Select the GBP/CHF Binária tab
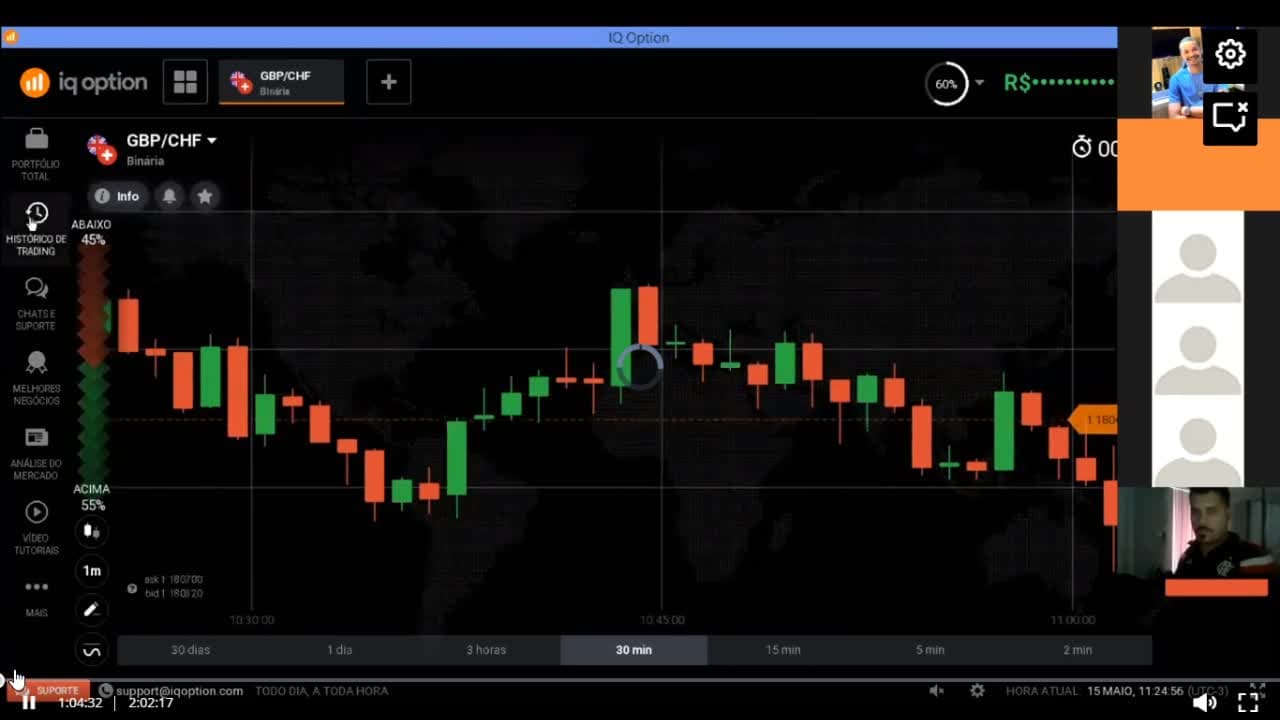 (281, 82)
